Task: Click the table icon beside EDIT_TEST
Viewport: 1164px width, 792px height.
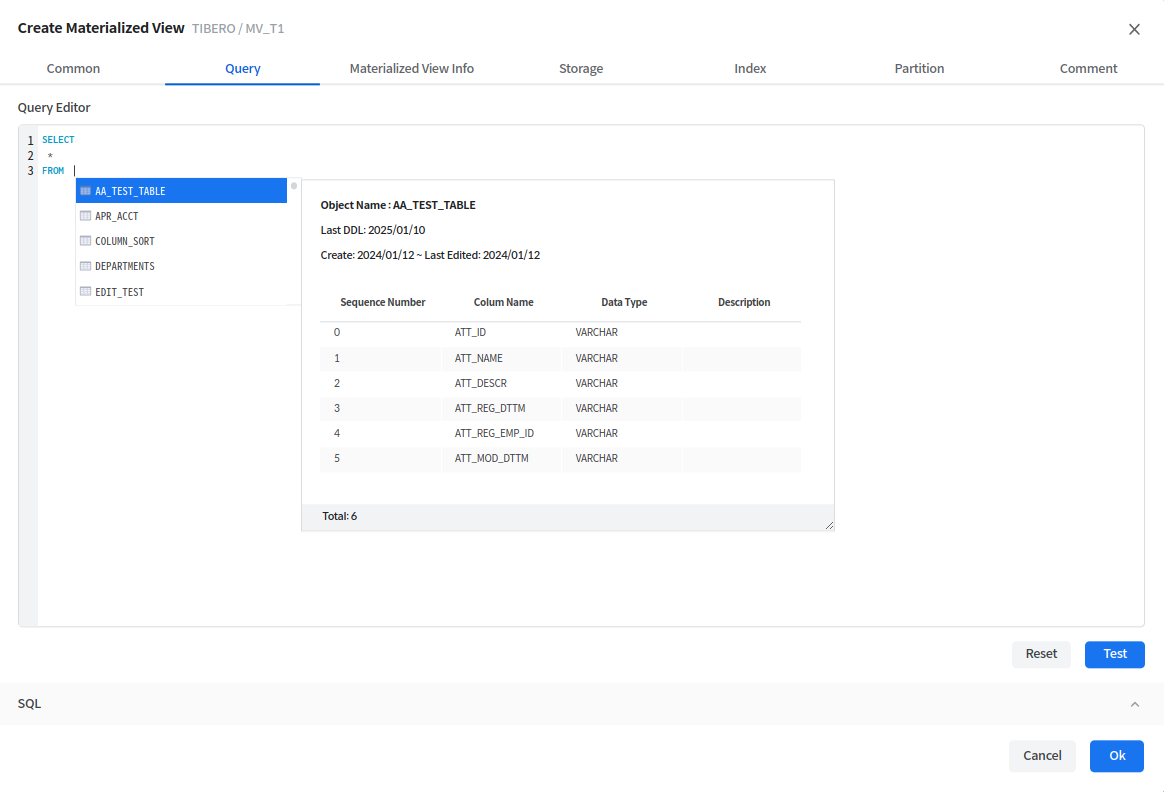Action: (x=86, y=292)
